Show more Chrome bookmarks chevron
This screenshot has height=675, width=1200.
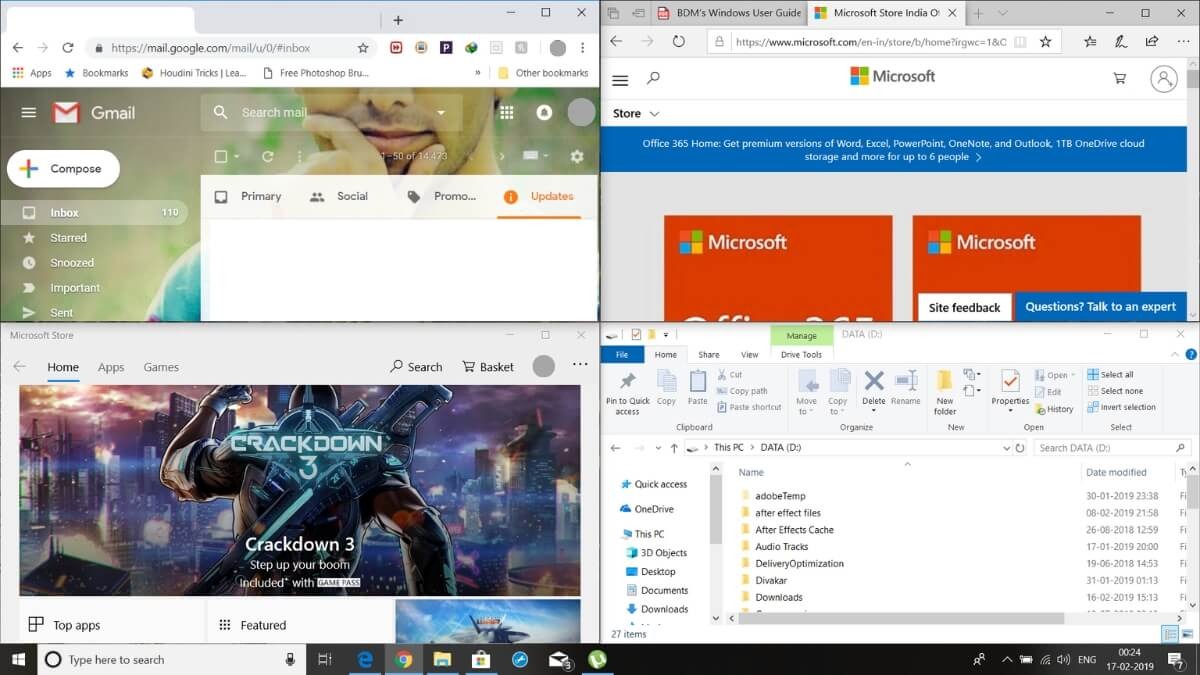[x=478, y=73]
